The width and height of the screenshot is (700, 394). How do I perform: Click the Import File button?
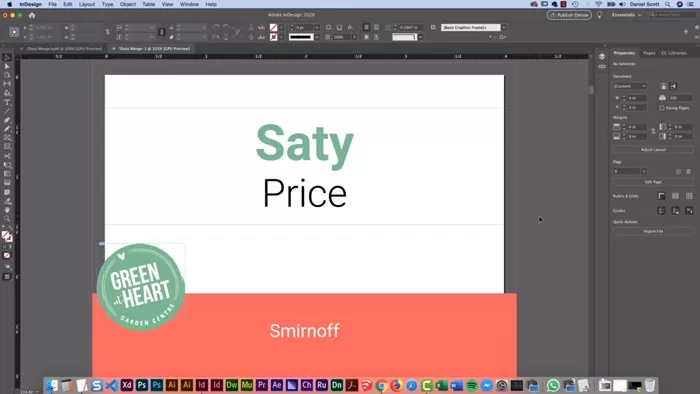[x=653, y=231]
